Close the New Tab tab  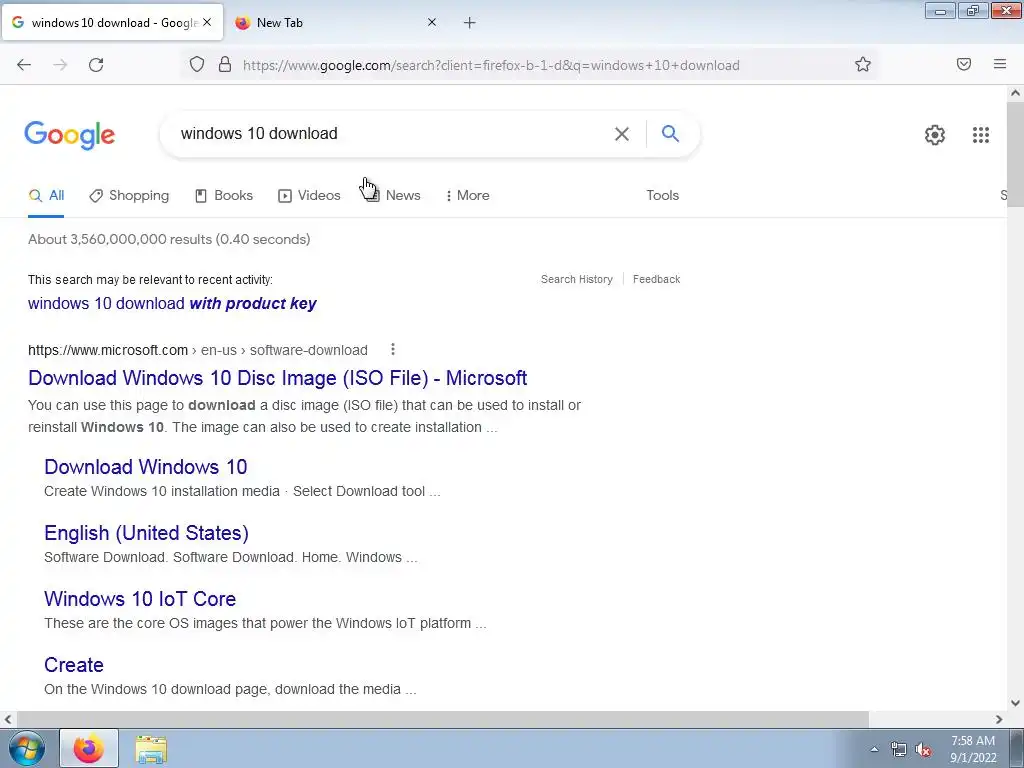click(432, 22)
